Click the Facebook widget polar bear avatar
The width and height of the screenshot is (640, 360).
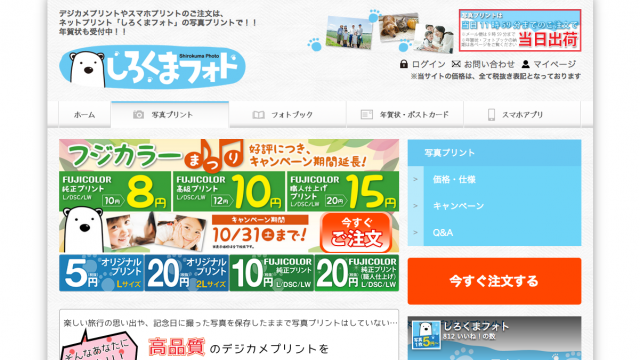point(426,336)
